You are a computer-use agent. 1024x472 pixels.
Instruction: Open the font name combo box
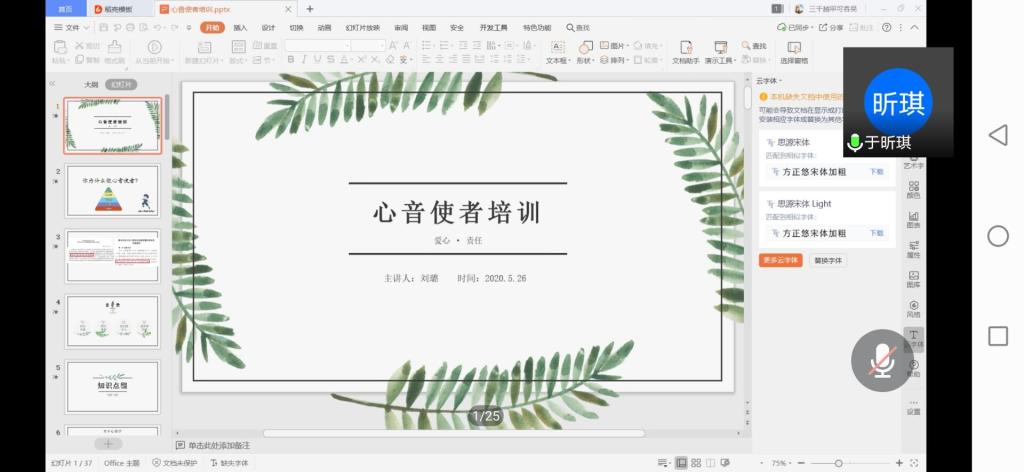(317, 46)
